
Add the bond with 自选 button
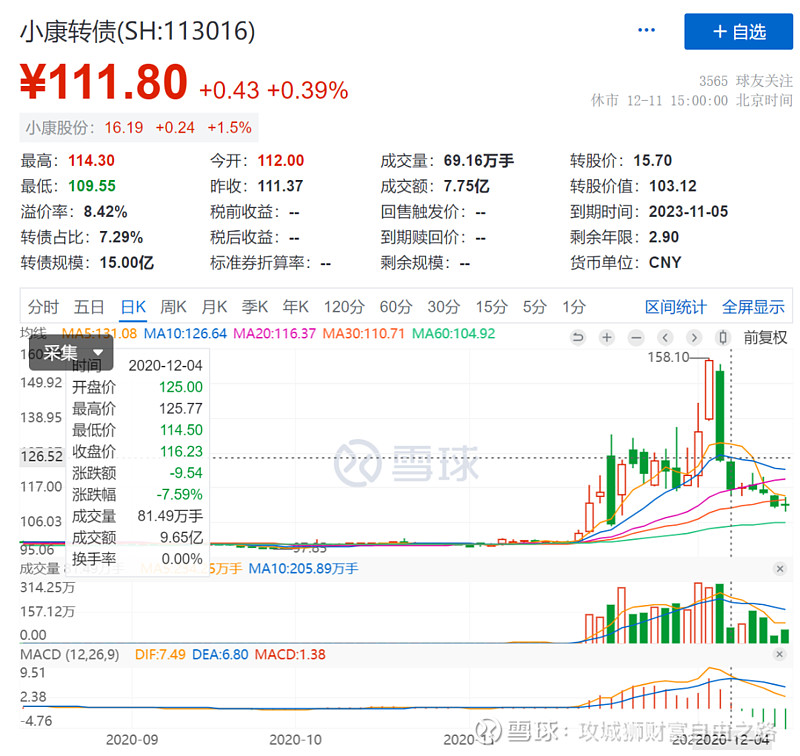738,32
